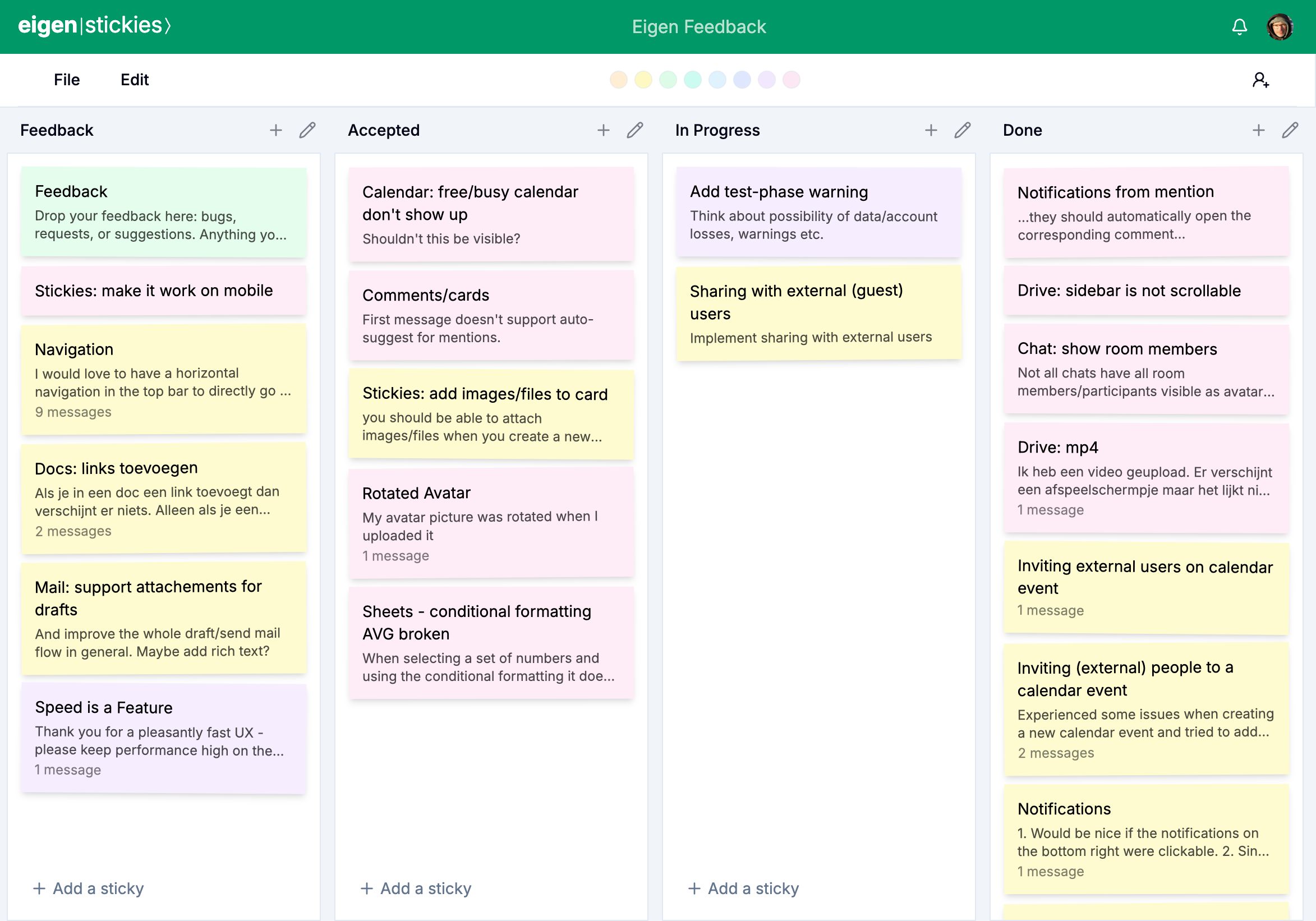Click the eigen stickies logo
1316x921 pixels.
95,26
